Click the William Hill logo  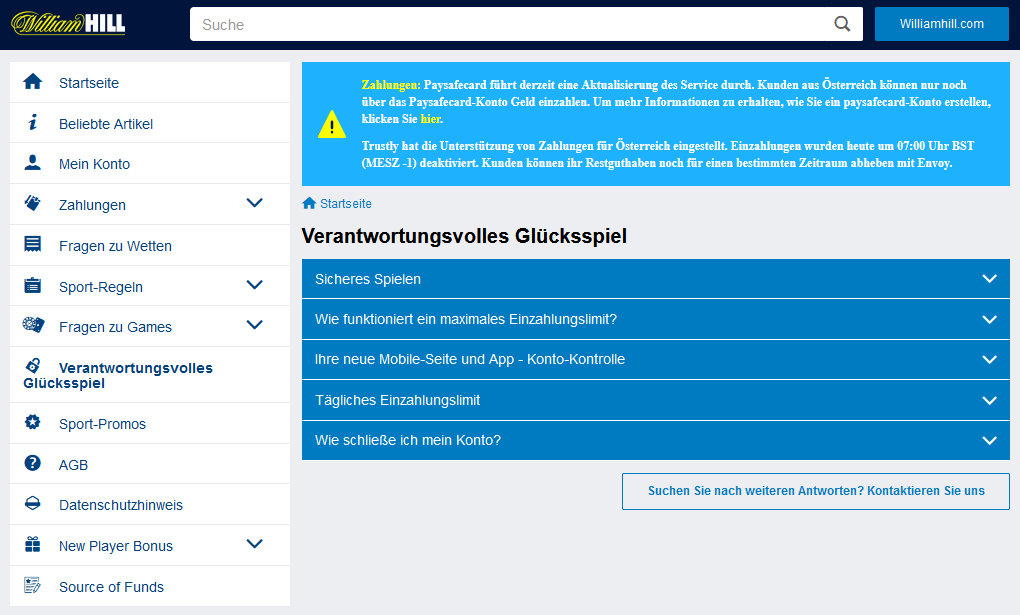[68, 23]
